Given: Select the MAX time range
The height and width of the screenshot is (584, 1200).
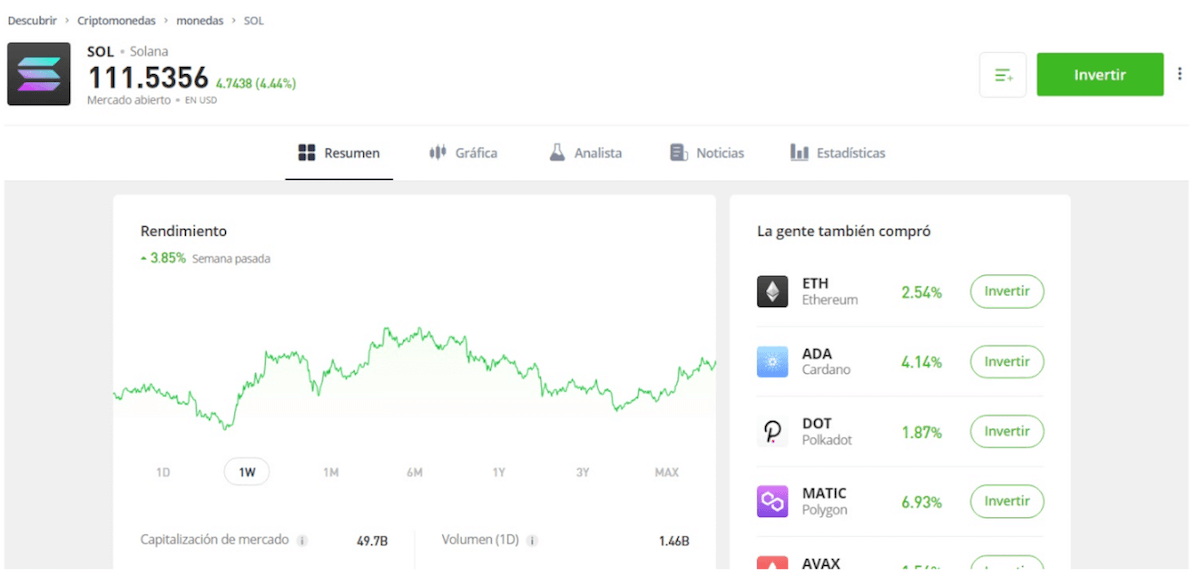Looking at the screenshot, I should pos(666,471).
